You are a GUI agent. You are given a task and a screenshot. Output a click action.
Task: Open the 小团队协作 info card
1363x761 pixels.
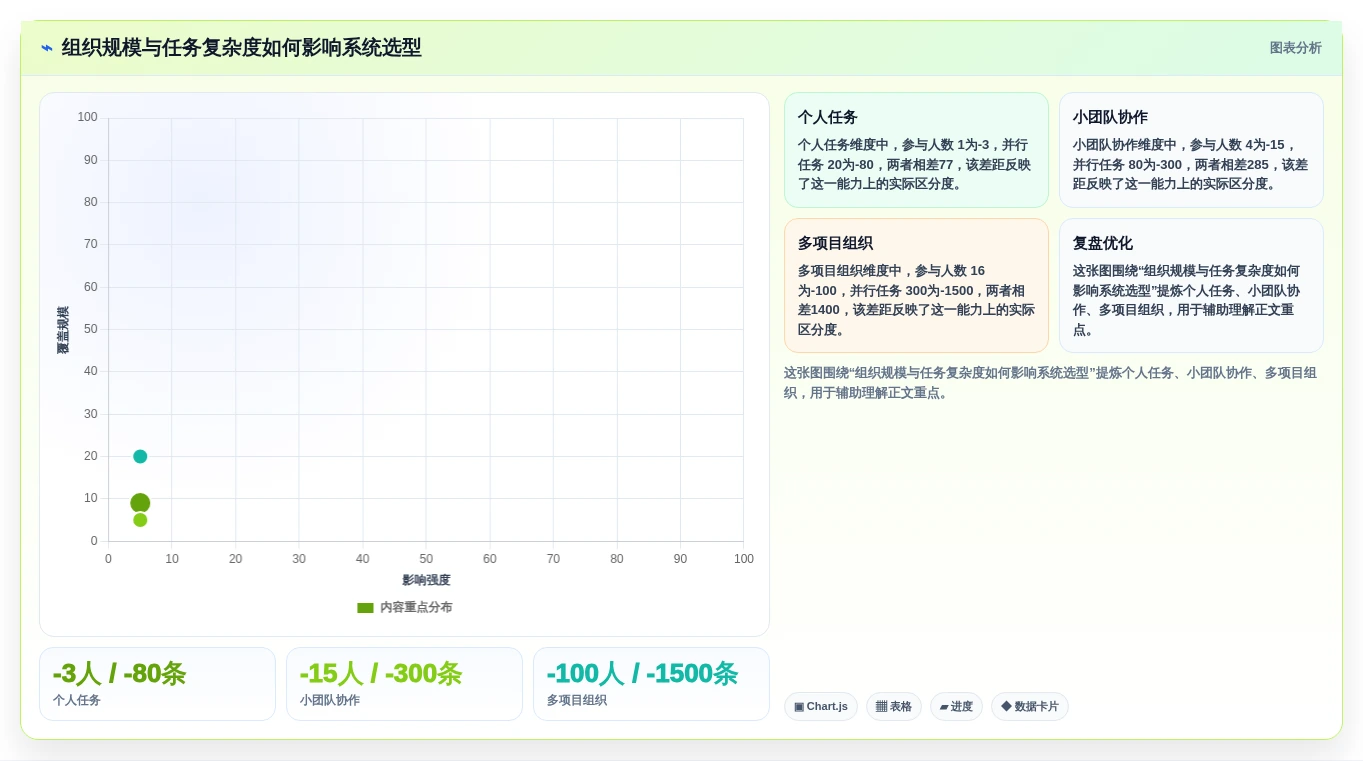pos(1191,150)
